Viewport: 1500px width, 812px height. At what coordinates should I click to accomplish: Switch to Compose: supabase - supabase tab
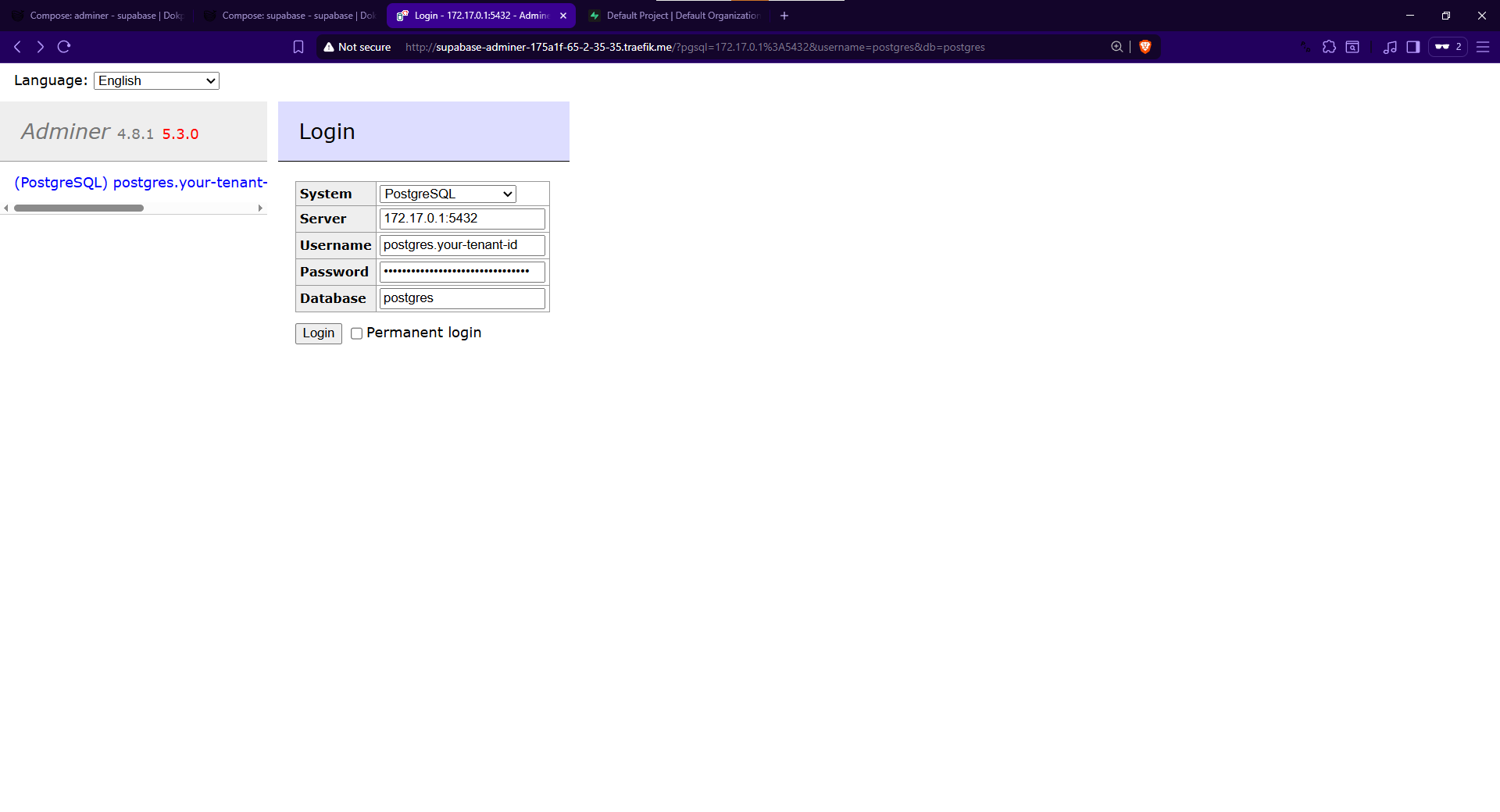coord(290,16)
